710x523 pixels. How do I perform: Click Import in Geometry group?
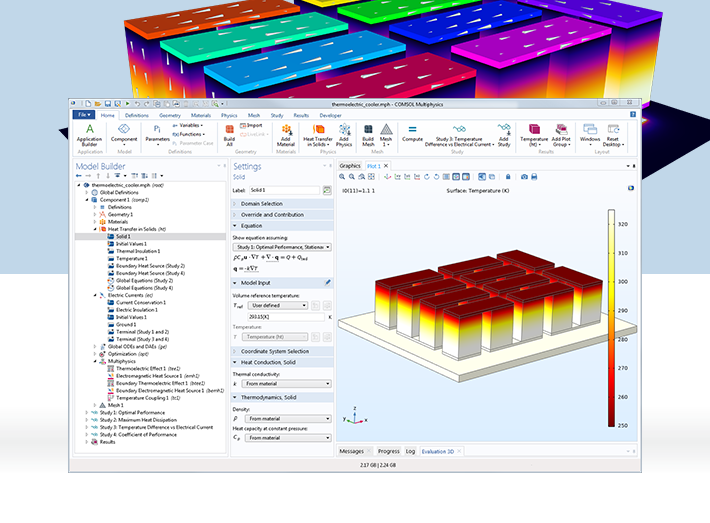pos(251,125)
